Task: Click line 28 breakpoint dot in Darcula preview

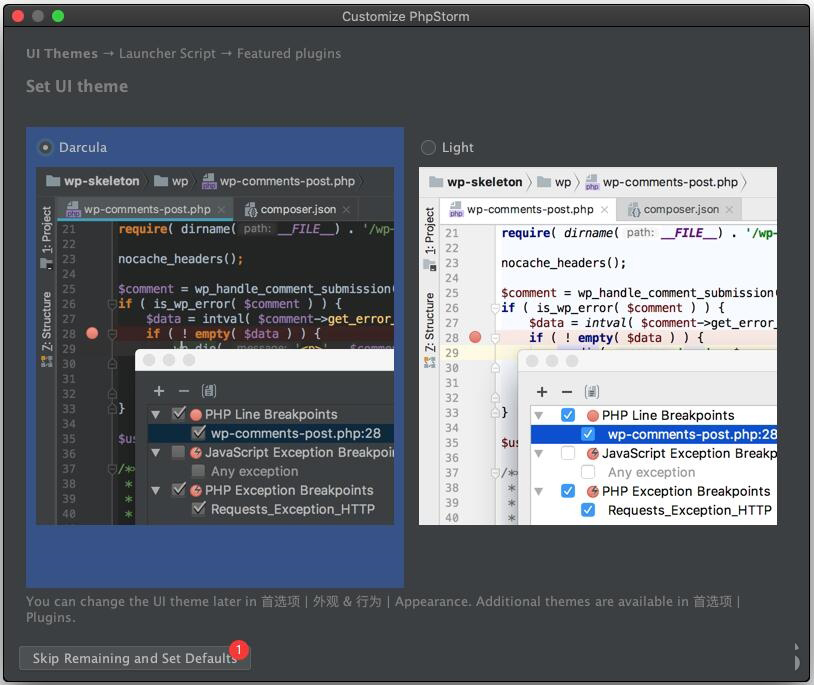Action: 92,333
